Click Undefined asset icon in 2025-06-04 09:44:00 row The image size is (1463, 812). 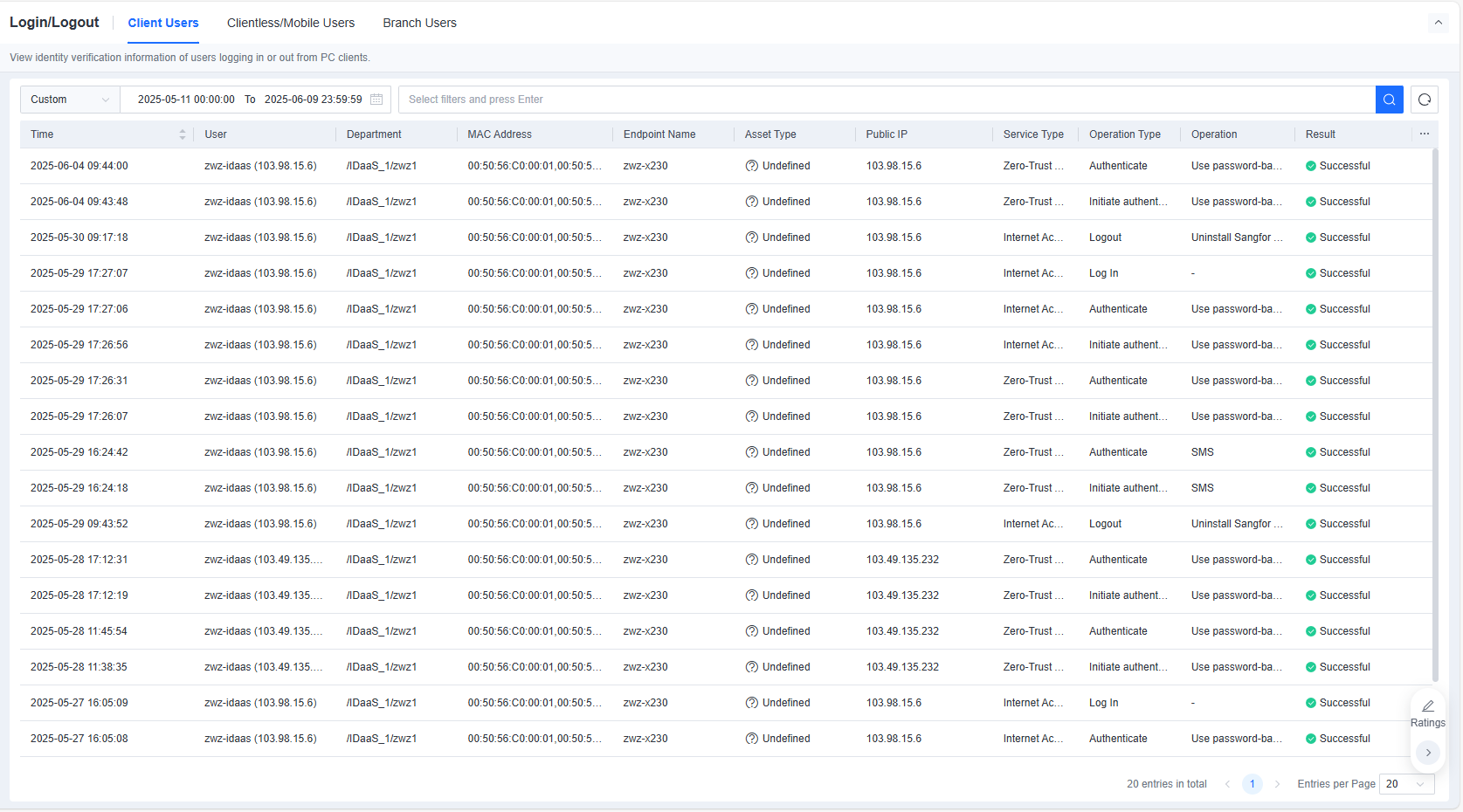[751, 166]
